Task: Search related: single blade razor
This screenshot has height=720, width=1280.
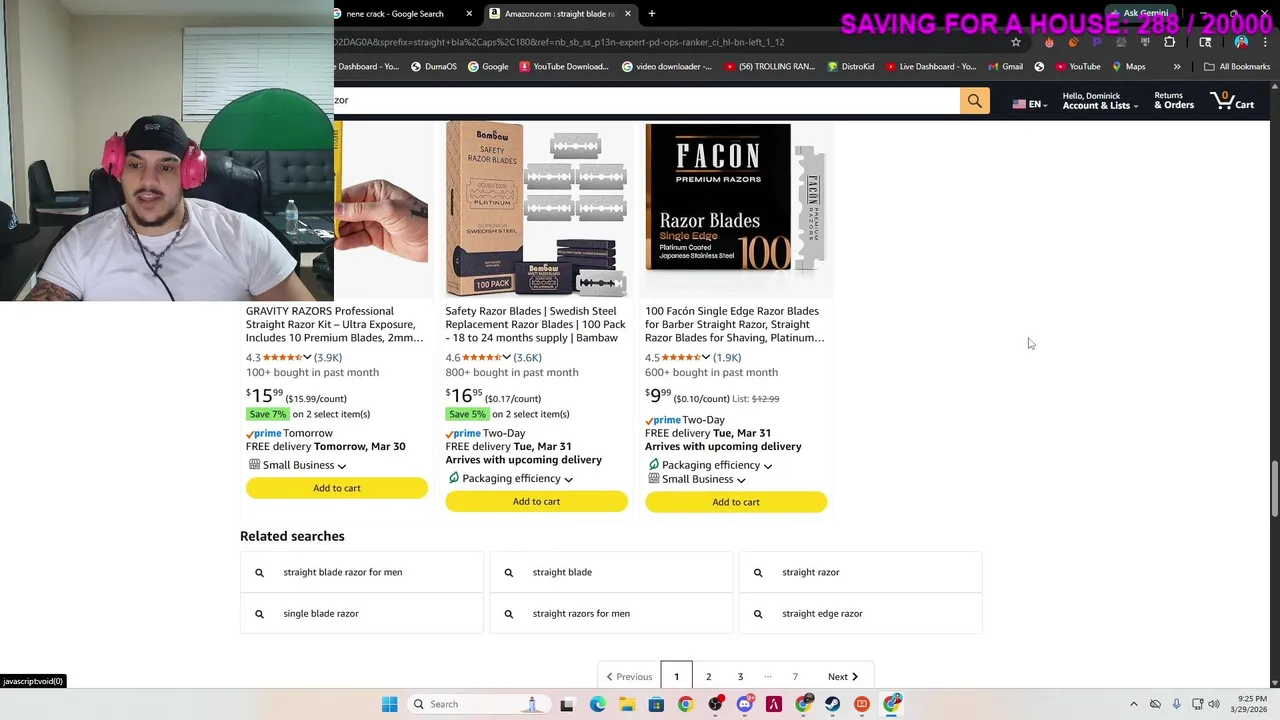Action: pos(362,614)
